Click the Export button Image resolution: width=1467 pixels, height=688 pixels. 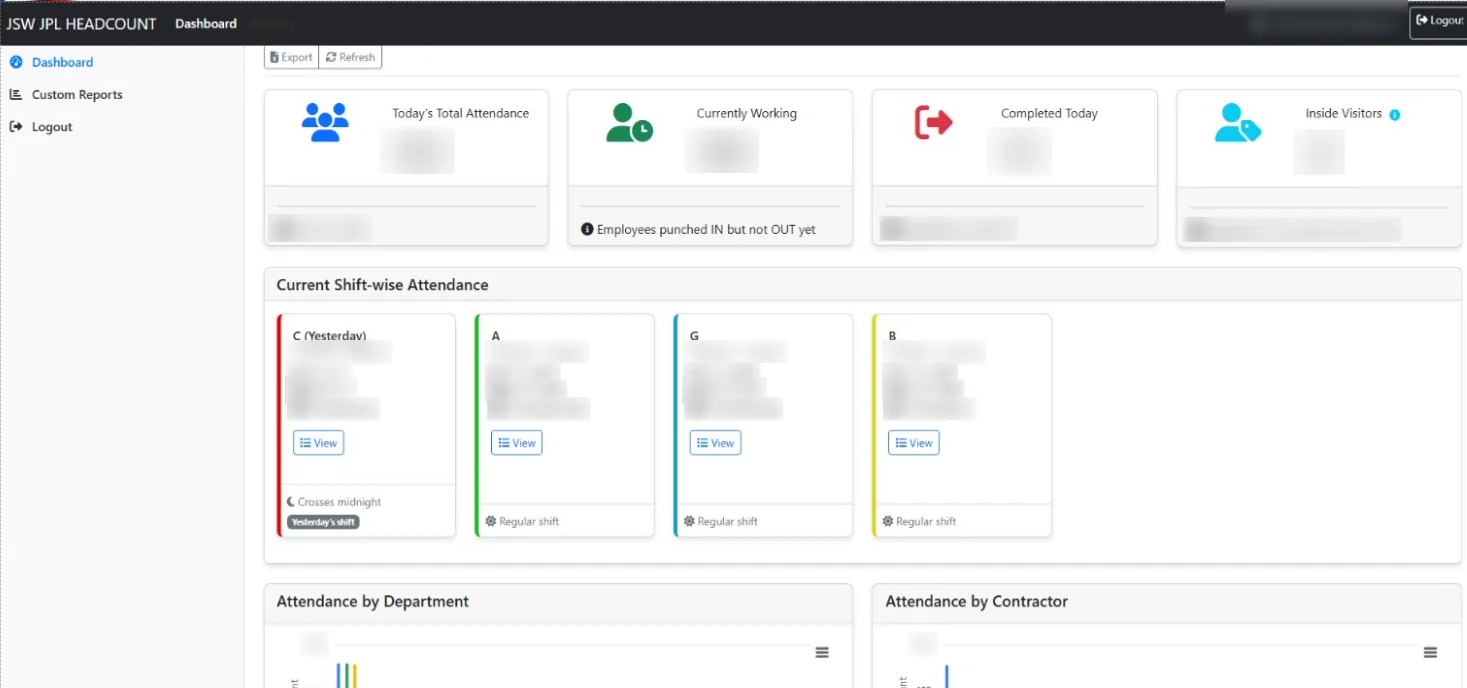point(291,57)
